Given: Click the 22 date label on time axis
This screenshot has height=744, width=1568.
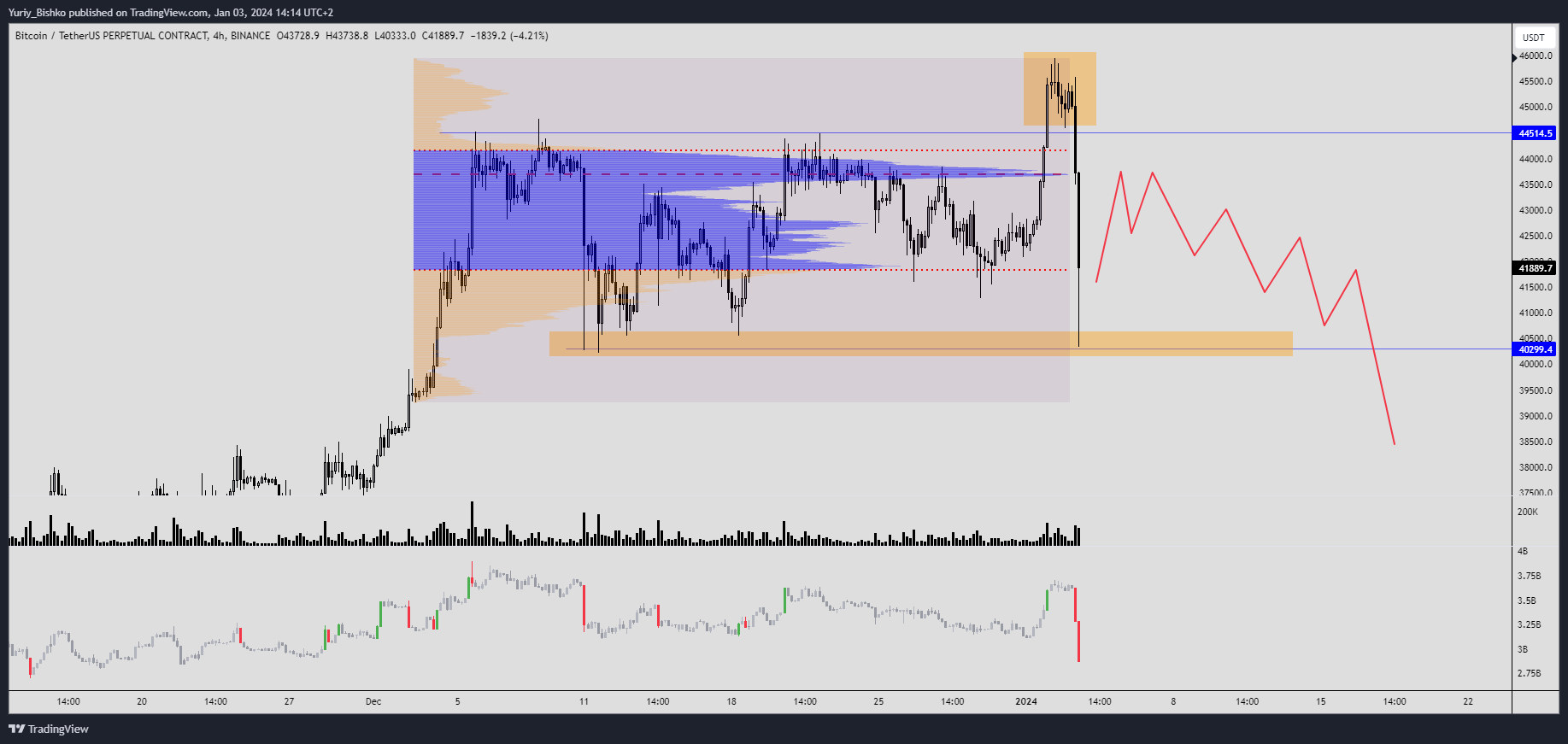Looking at the screenshot, I should 1468,702.
